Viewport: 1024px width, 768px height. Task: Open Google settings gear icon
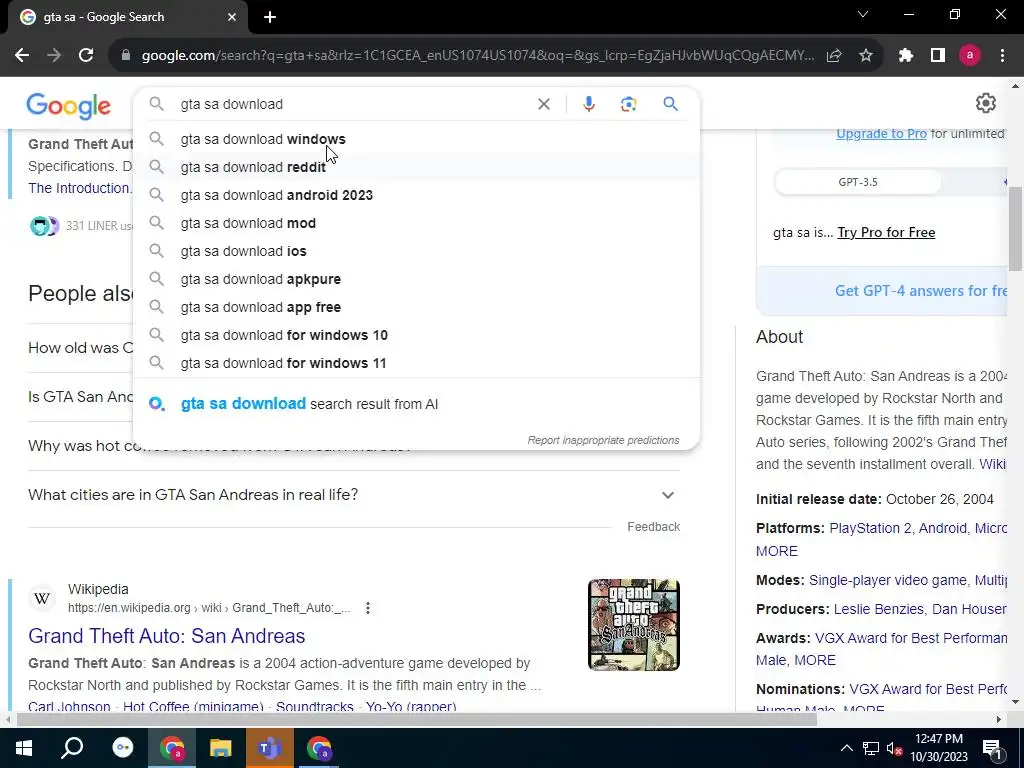coord(985,103)
